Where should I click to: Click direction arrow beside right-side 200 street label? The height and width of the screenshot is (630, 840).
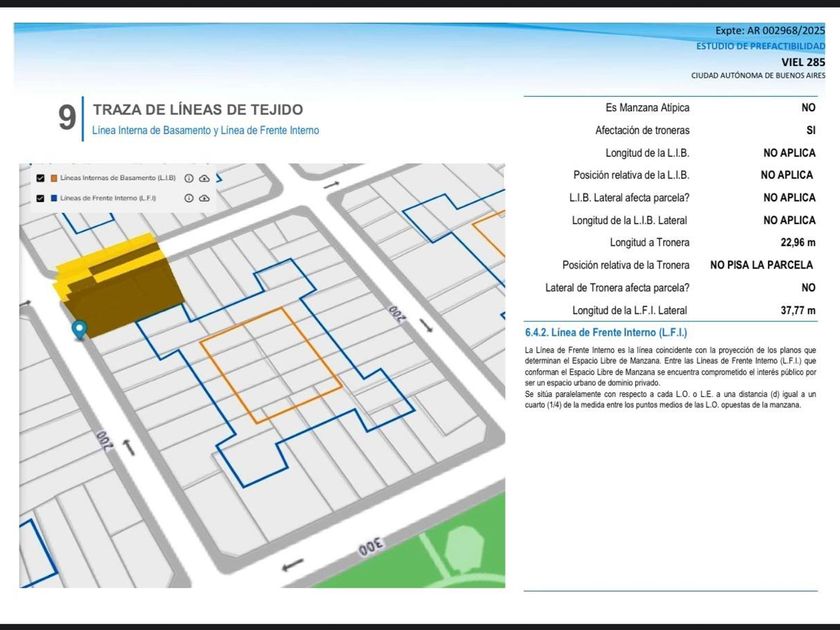(428, 326)
